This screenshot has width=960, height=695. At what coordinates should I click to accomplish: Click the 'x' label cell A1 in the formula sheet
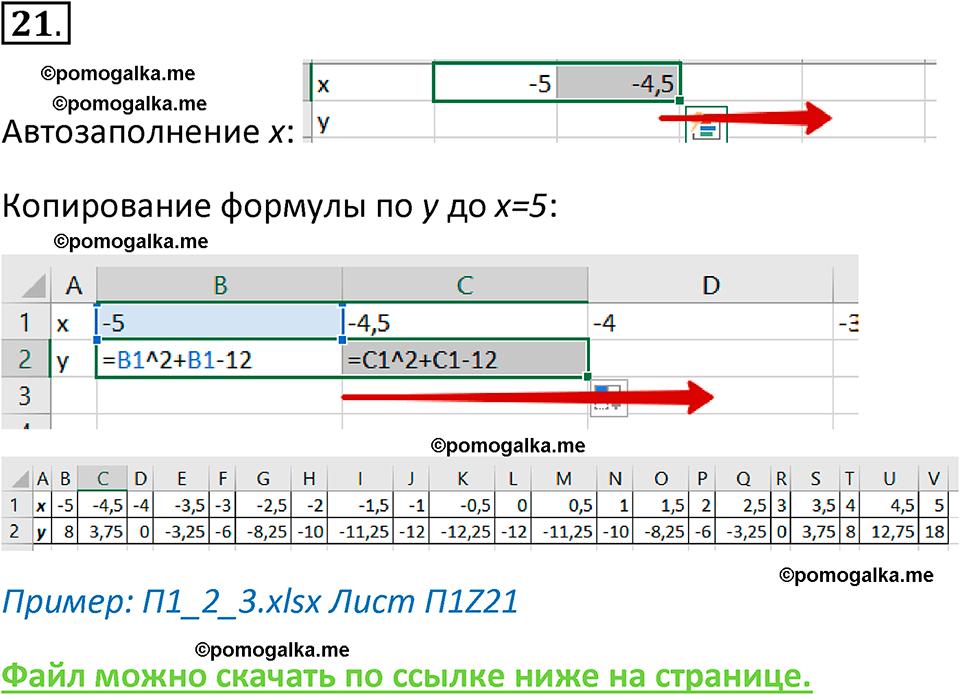click(73, 322)
